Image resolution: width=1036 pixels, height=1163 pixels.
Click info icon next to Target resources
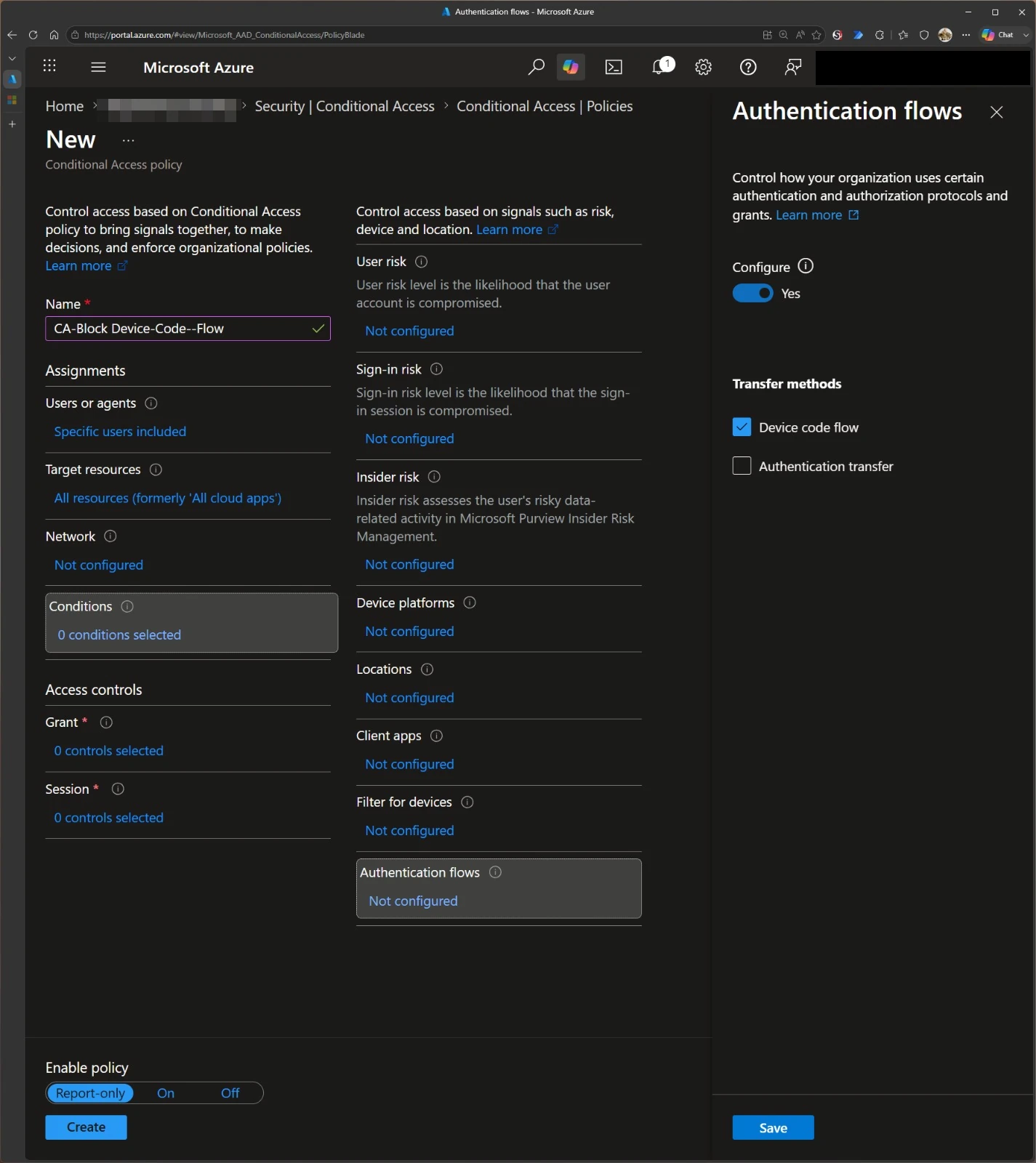point(156,470)
